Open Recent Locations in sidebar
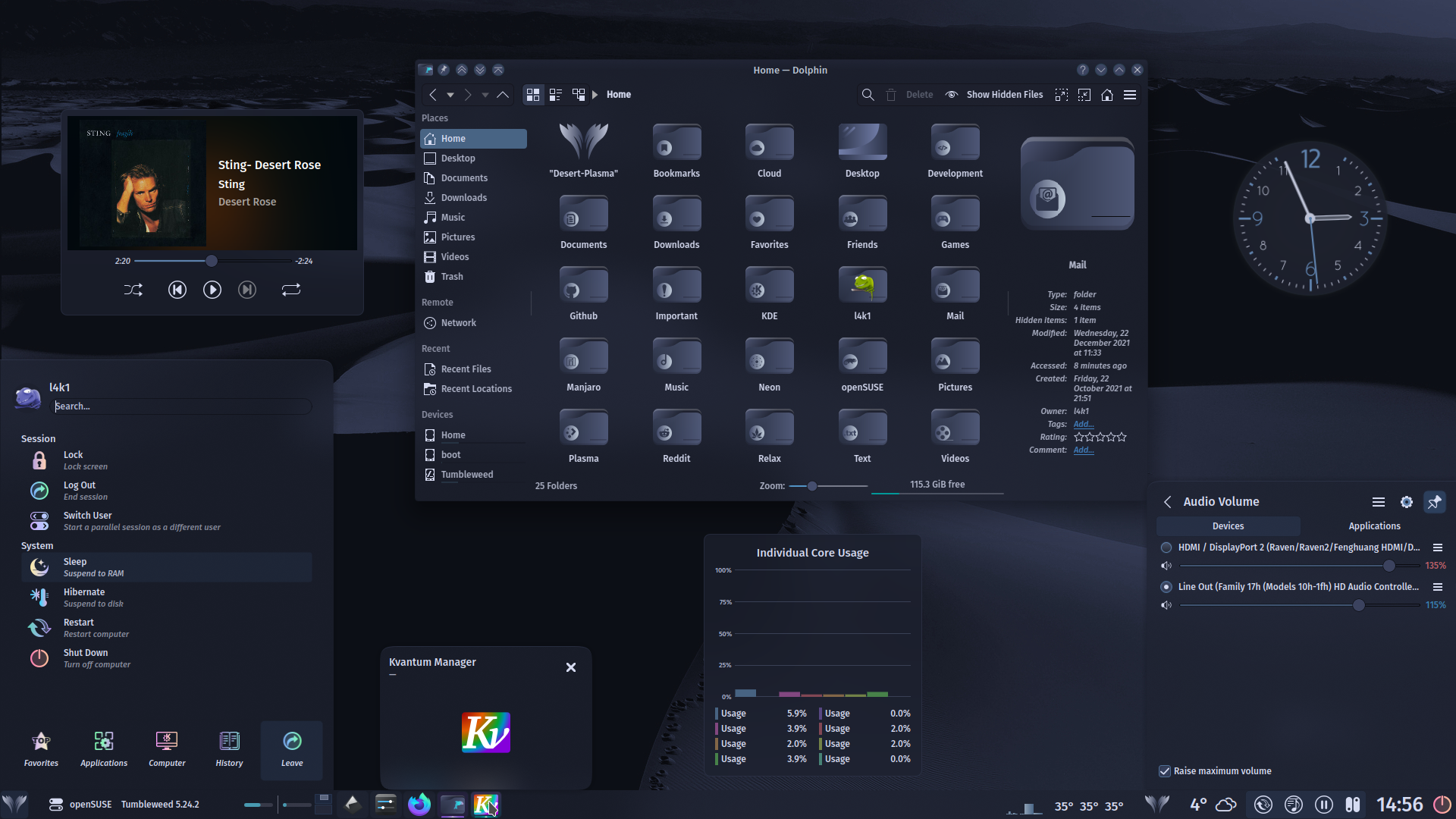 473,389
